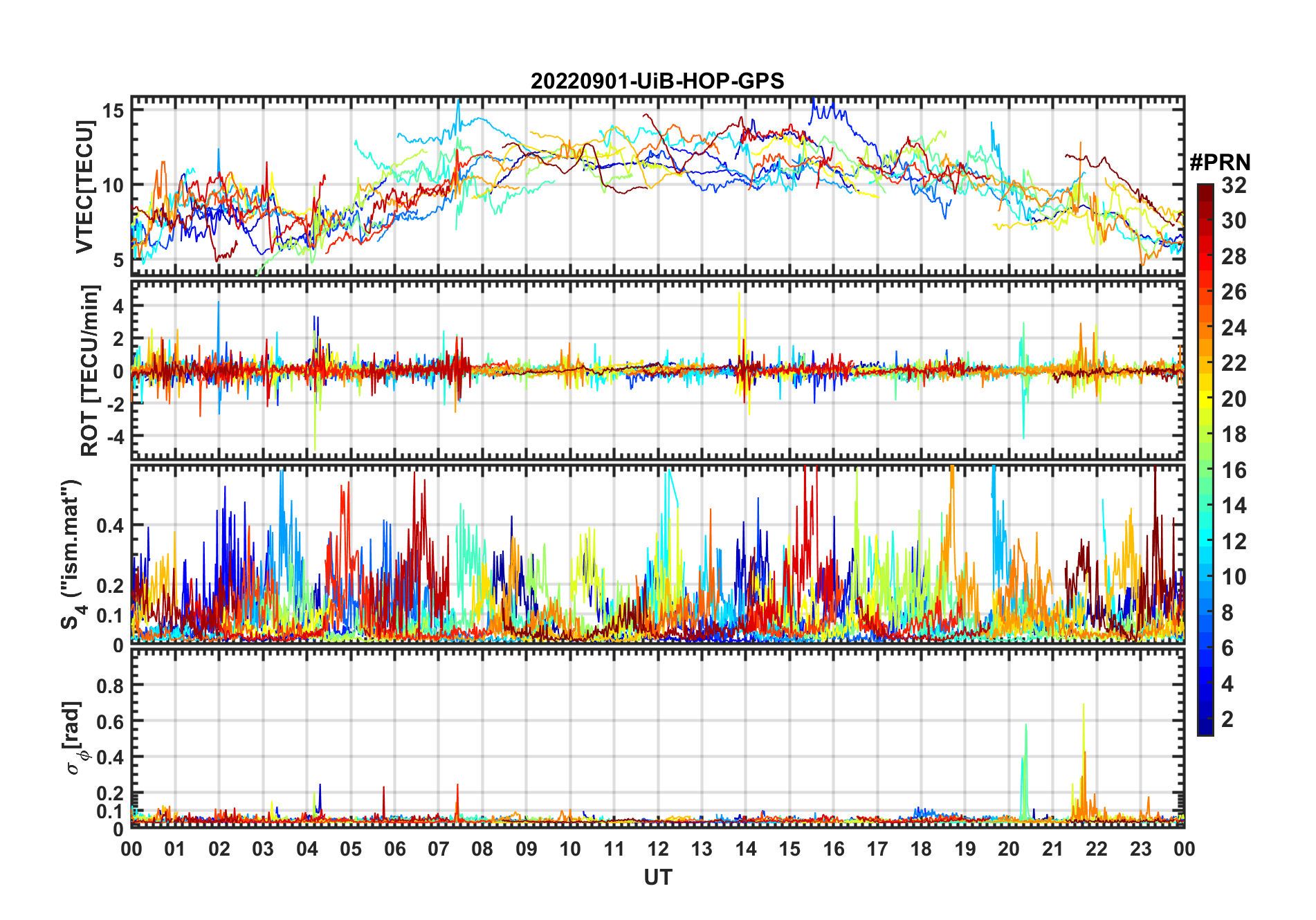Pick PRN colorbar tick 28
The height and width of the screenshot is (920, 1316).
[x=1234, y=257]
